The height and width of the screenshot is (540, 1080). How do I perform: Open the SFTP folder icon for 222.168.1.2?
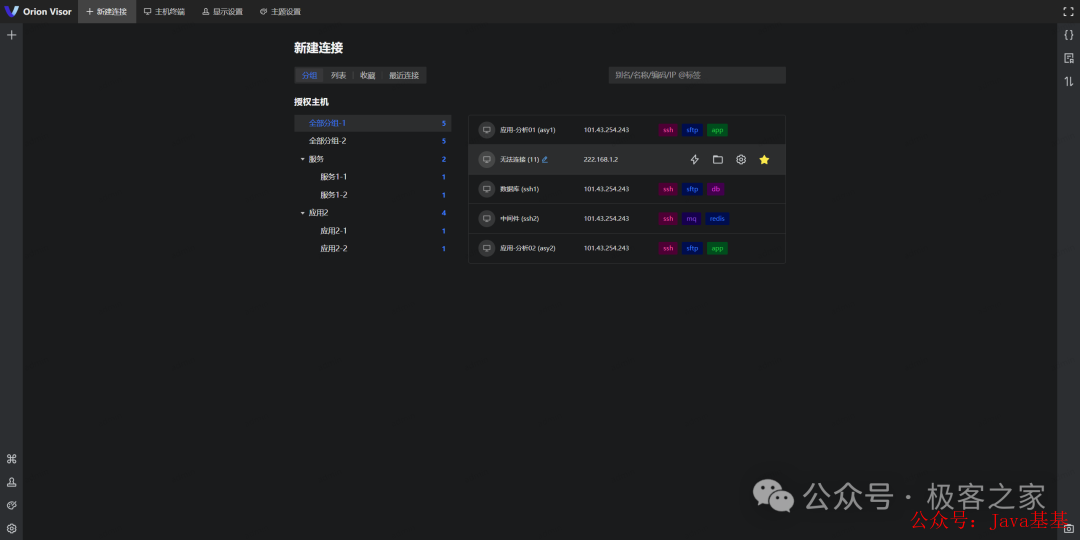click(x=718, y=160)
